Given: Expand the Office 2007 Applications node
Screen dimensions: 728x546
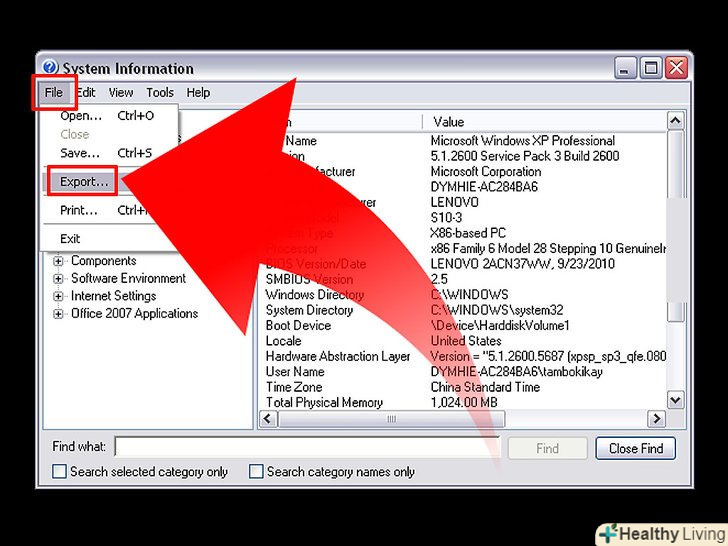Looking at the screenshot, I should click(58, 314).
